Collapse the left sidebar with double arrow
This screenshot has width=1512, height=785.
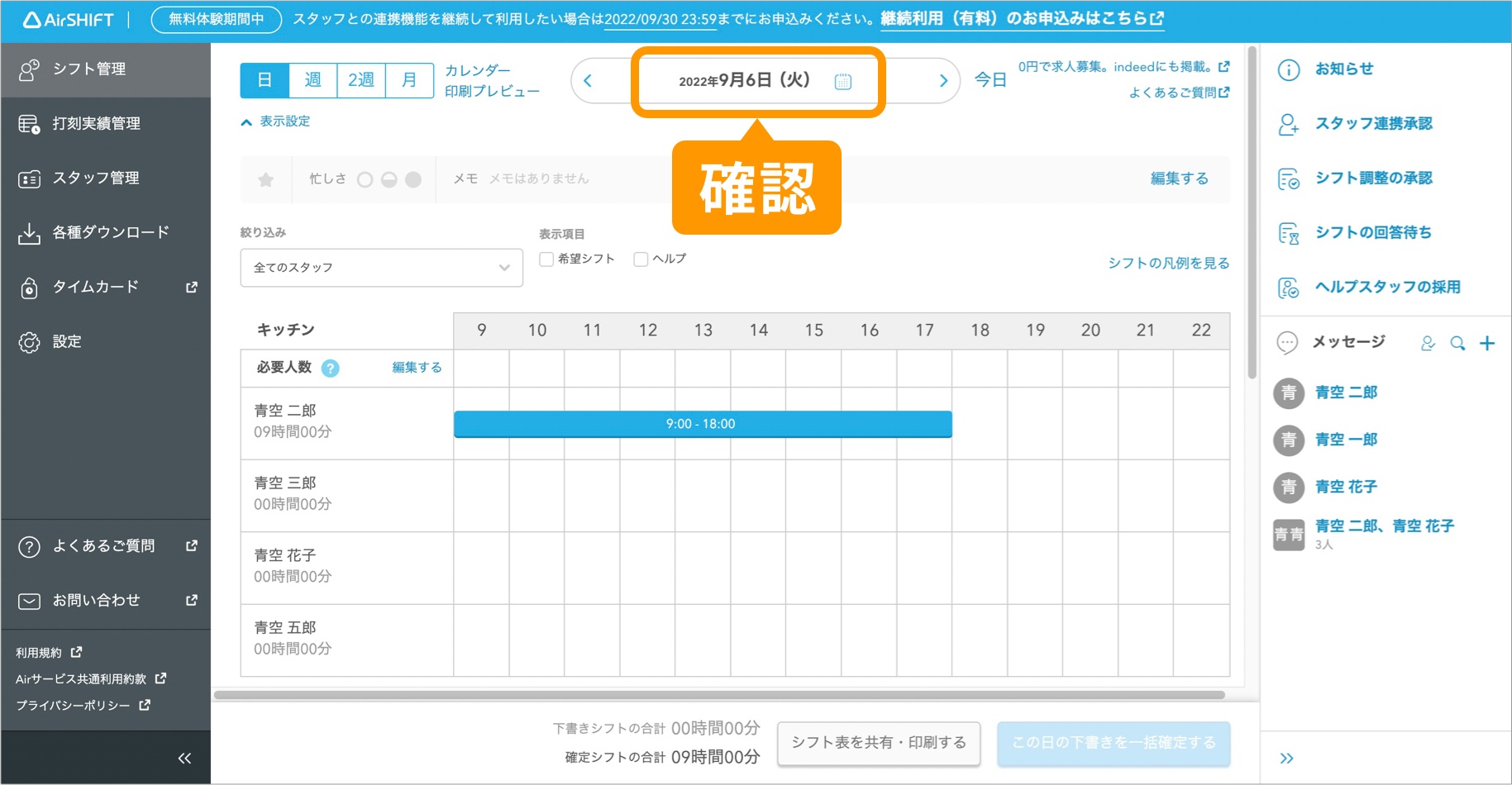click(x=184, y=758)
